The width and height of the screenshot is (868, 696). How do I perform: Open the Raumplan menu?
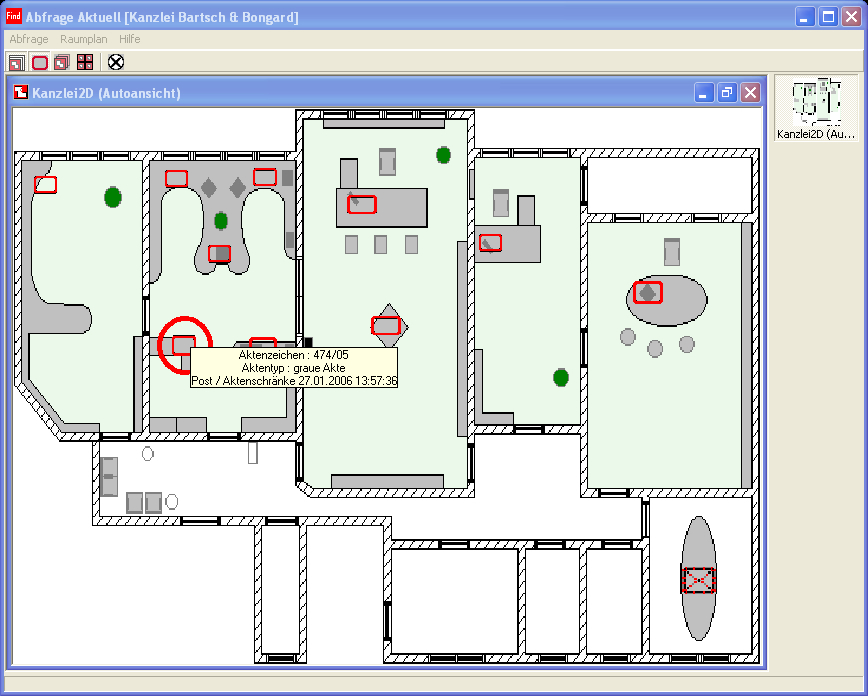(84, 39)
